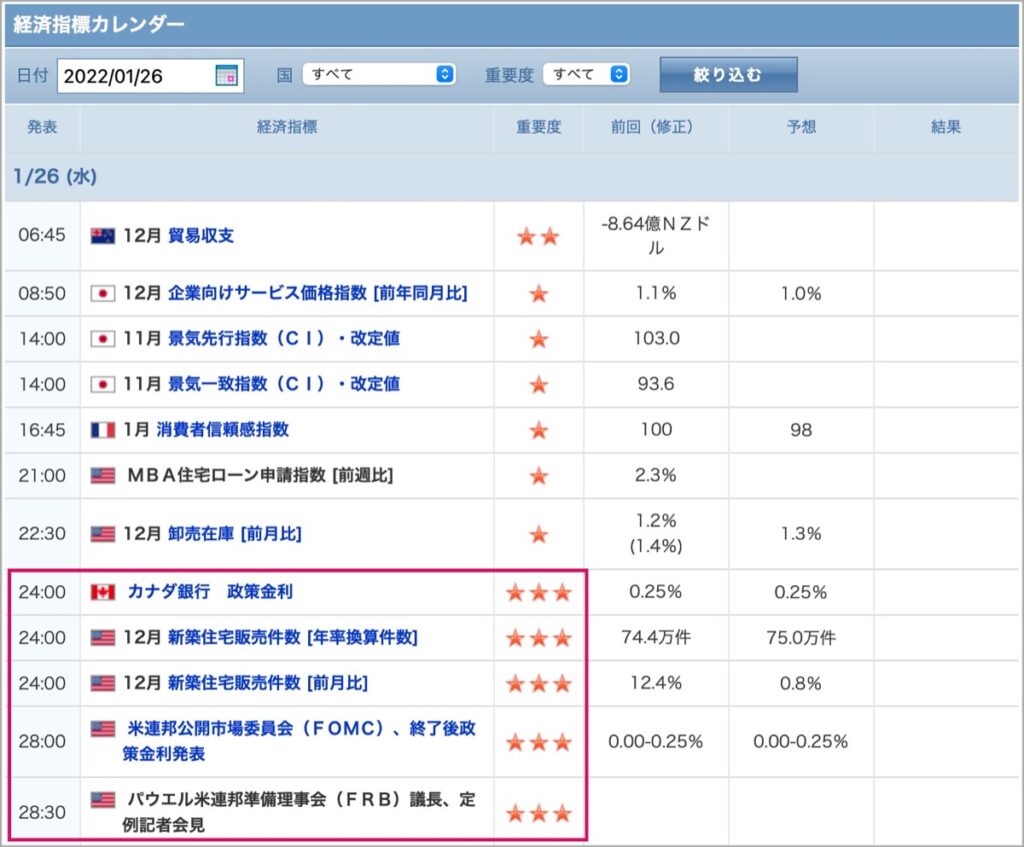Open 新築住宅販売件数 [年率換算件数] link
This screenshot has width=1024, height=847.
click(293, 637)
